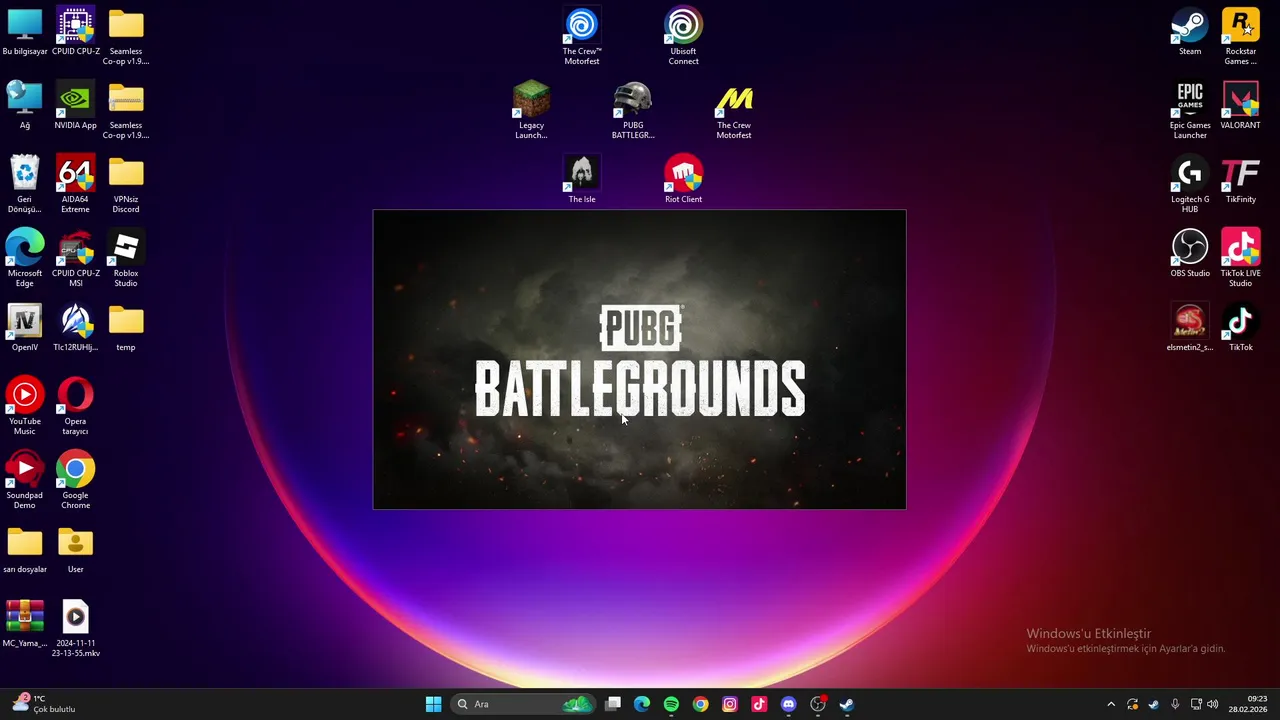1280x720 pixels.
Task: Switch to Steam in the taskbar apps
Action: 846,704
